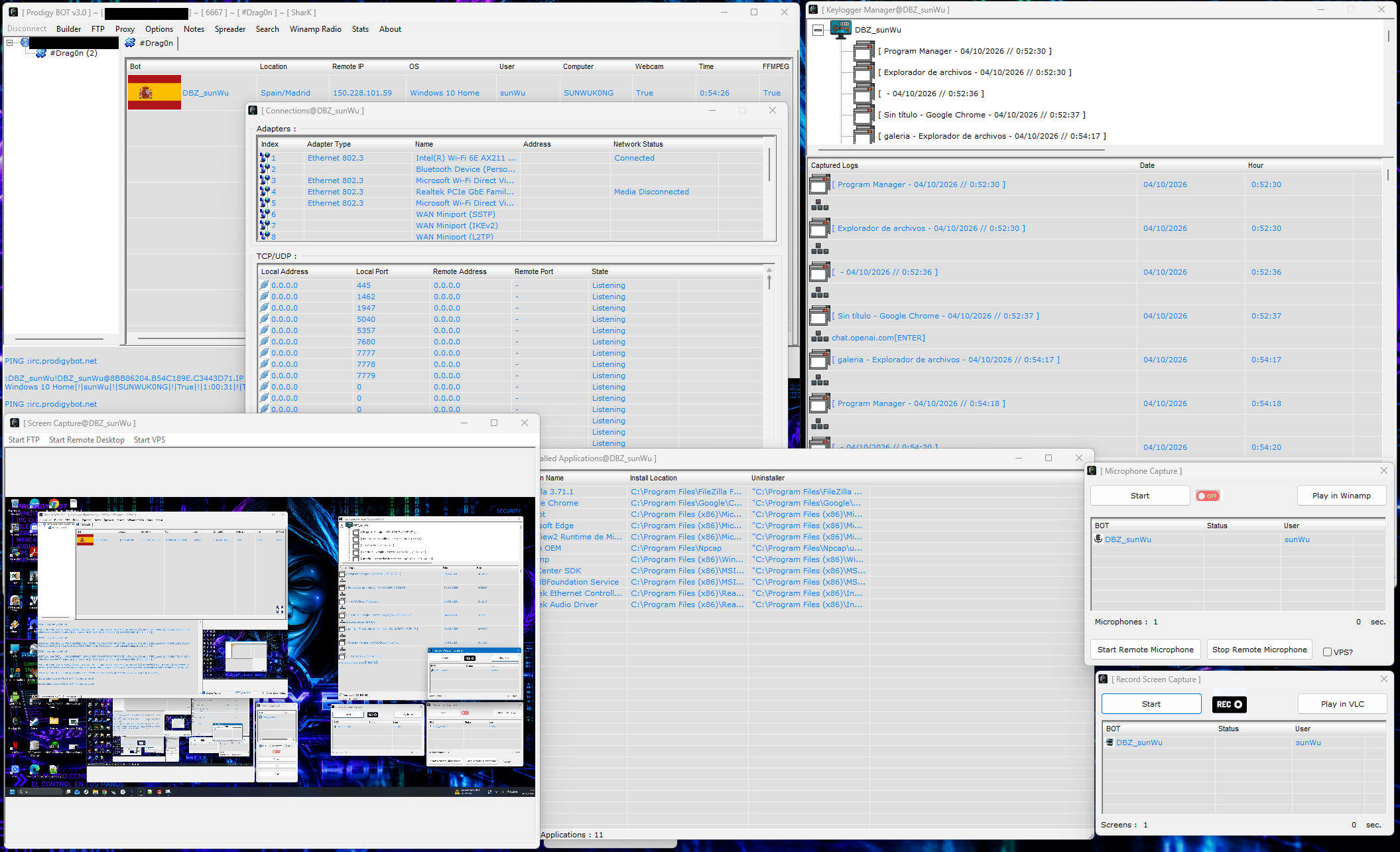This screenshot has height=852, width=1400.
Task: Click vertical scrollbar of TCP/UDP list
Action: (x=769, y=282)
